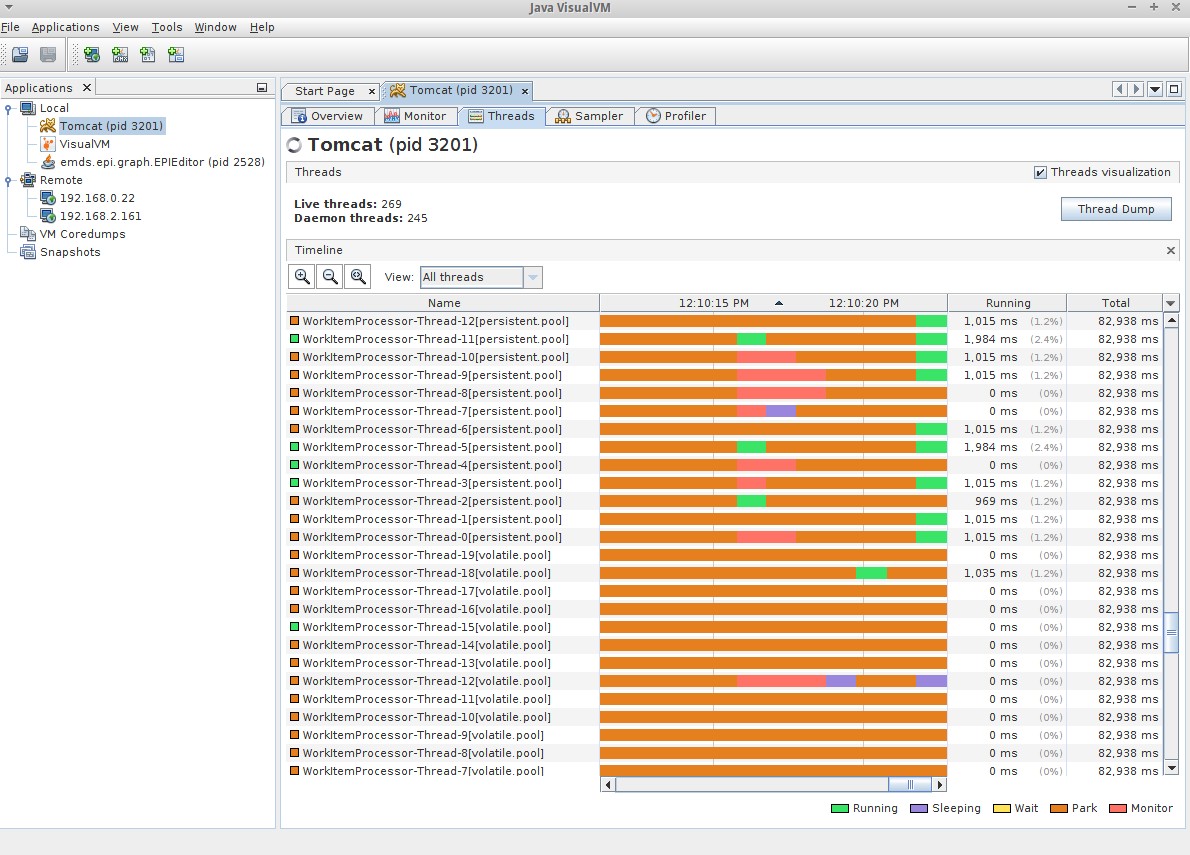Click the Add VM Coredump toolbar icon
This screenshot has width=1190, height=855.
click(x=148, y=55)
